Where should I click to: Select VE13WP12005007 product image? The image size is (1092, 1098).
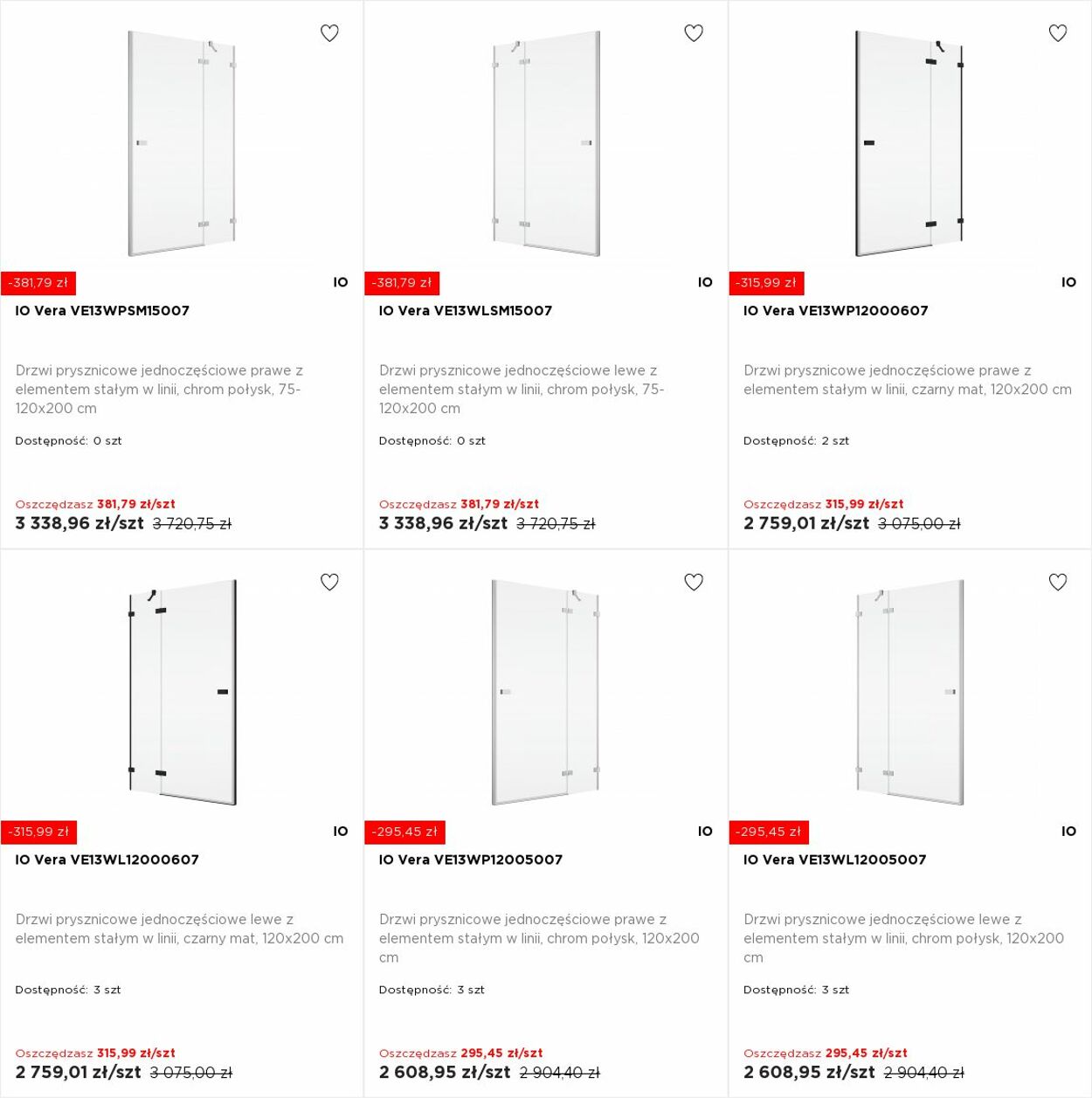click(x=546, y=692)
